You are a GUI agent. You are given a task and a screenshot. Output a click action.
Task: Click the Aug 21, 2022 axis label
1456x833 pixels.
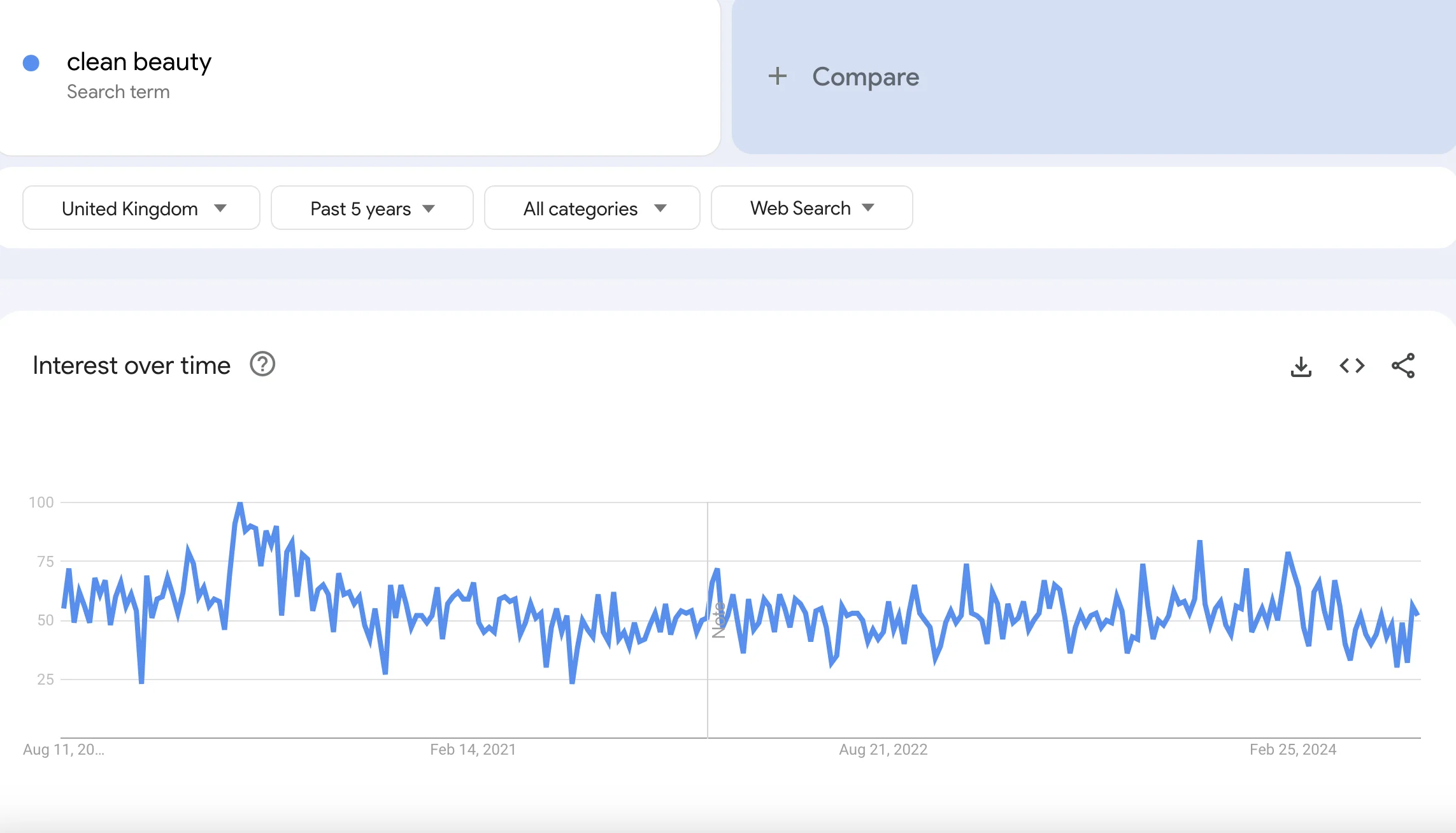pos(883,750)
